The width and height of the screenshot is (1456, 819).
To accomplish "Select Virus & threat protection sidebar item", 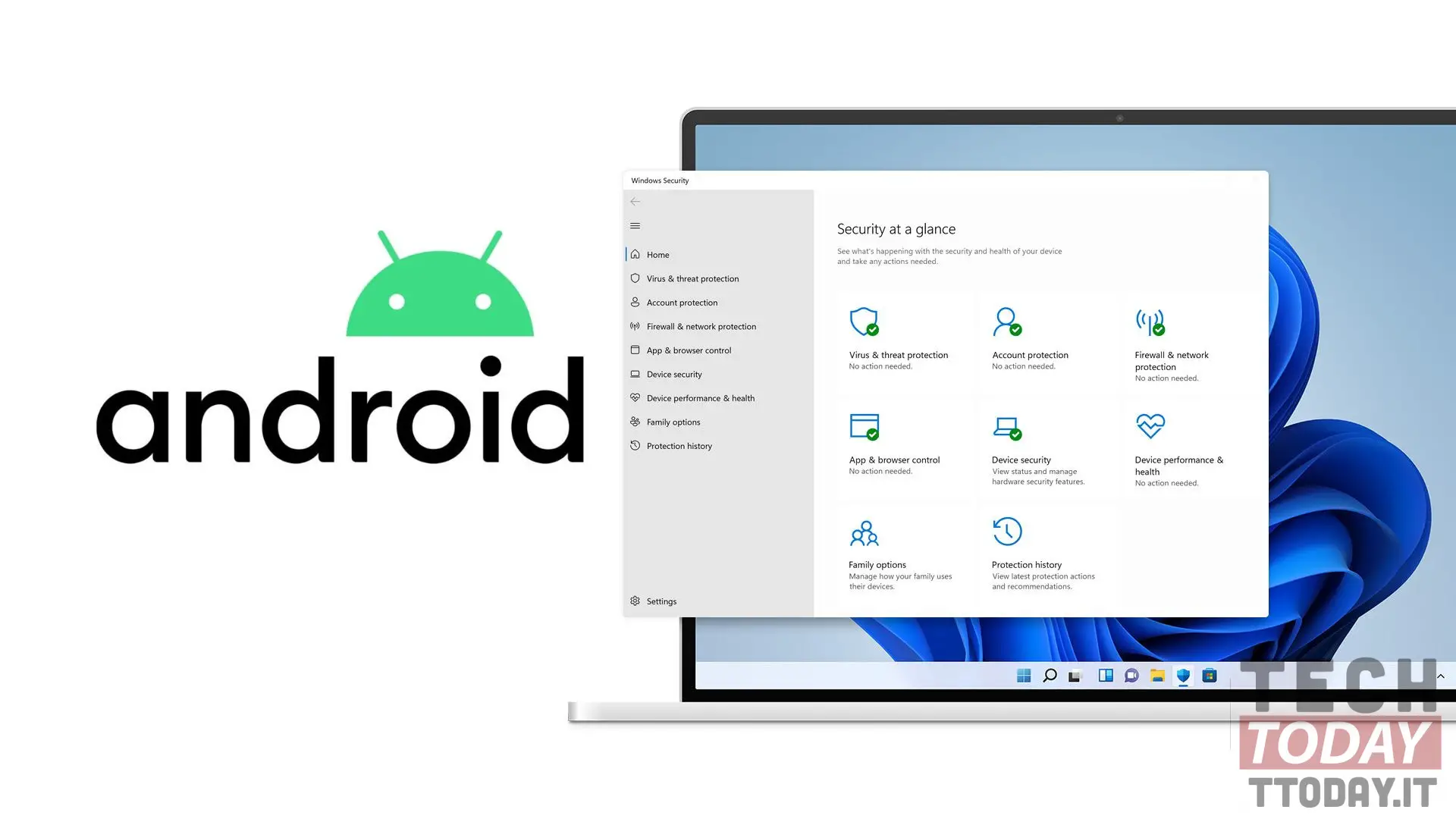I will pos(693,278).
